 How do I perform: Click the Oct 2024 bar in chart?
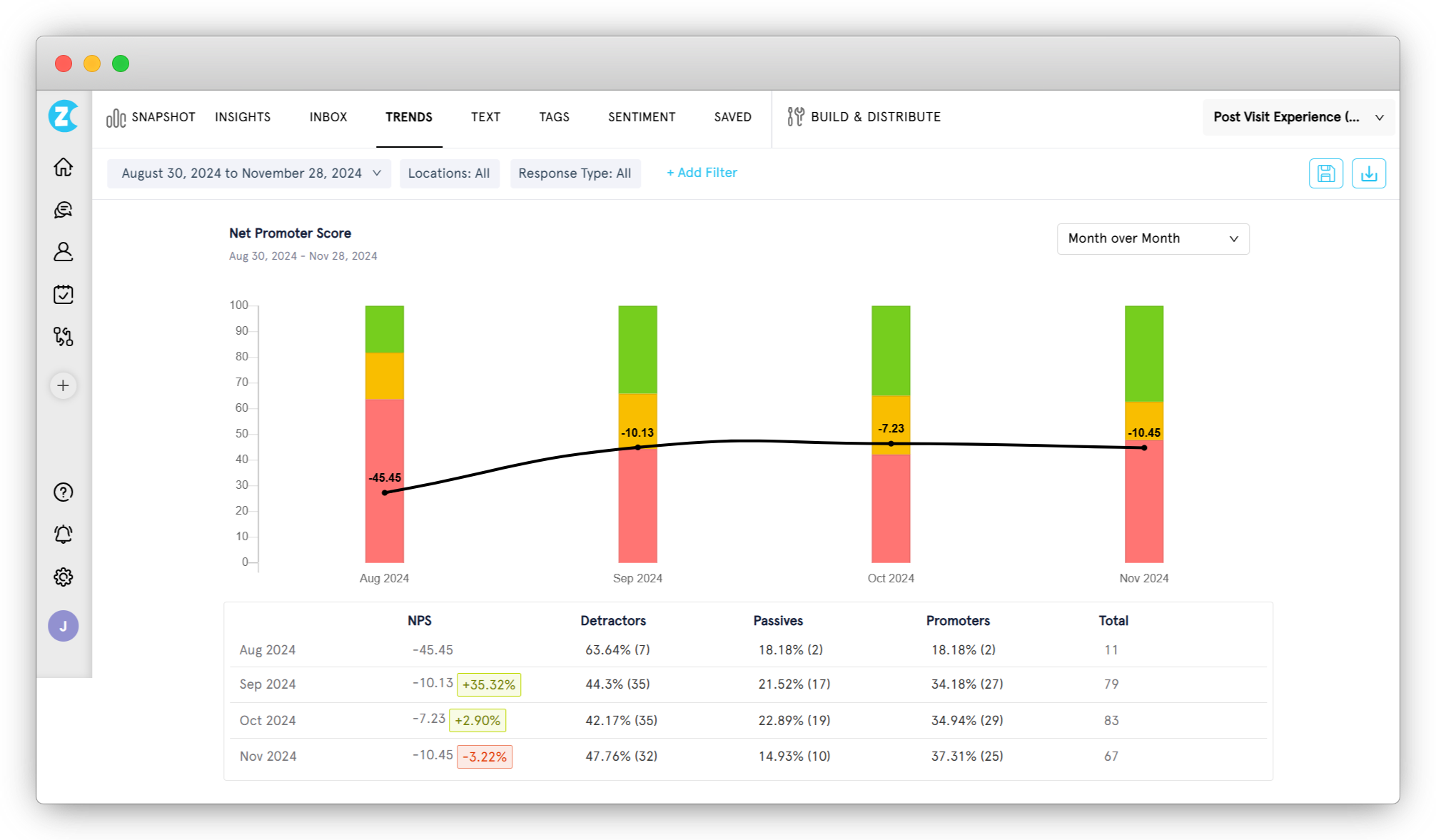tap(890, 430)
